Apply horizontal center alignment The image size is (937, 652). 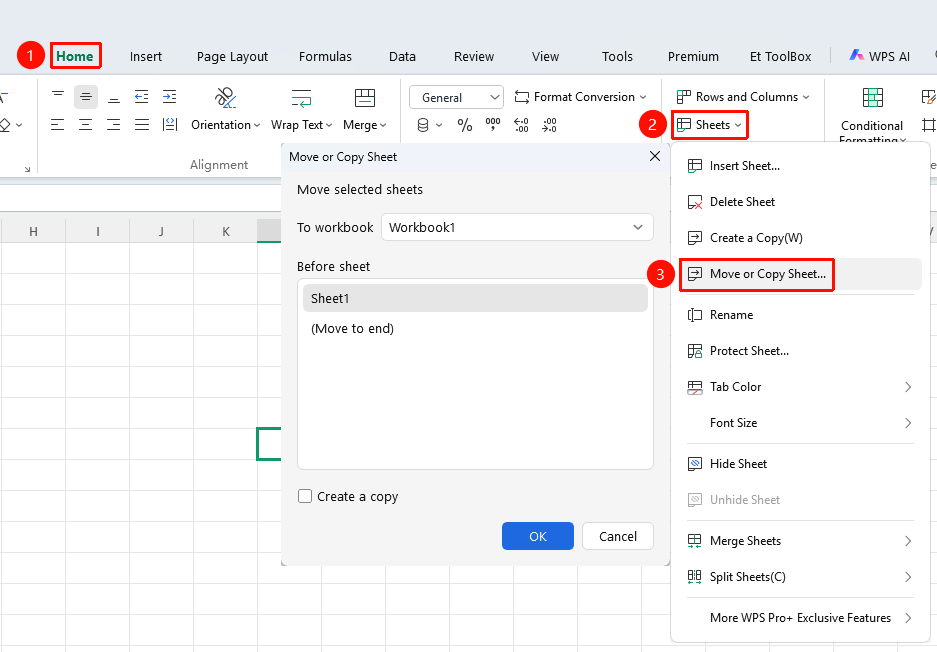[x=85, y=124]
